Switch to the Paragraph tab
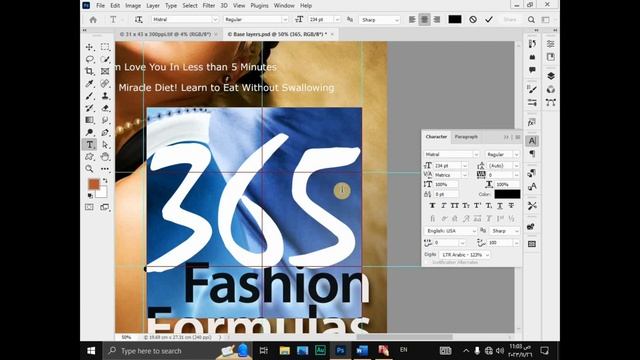The width and height of the screenshot is (640, 360). coord(466,137)
